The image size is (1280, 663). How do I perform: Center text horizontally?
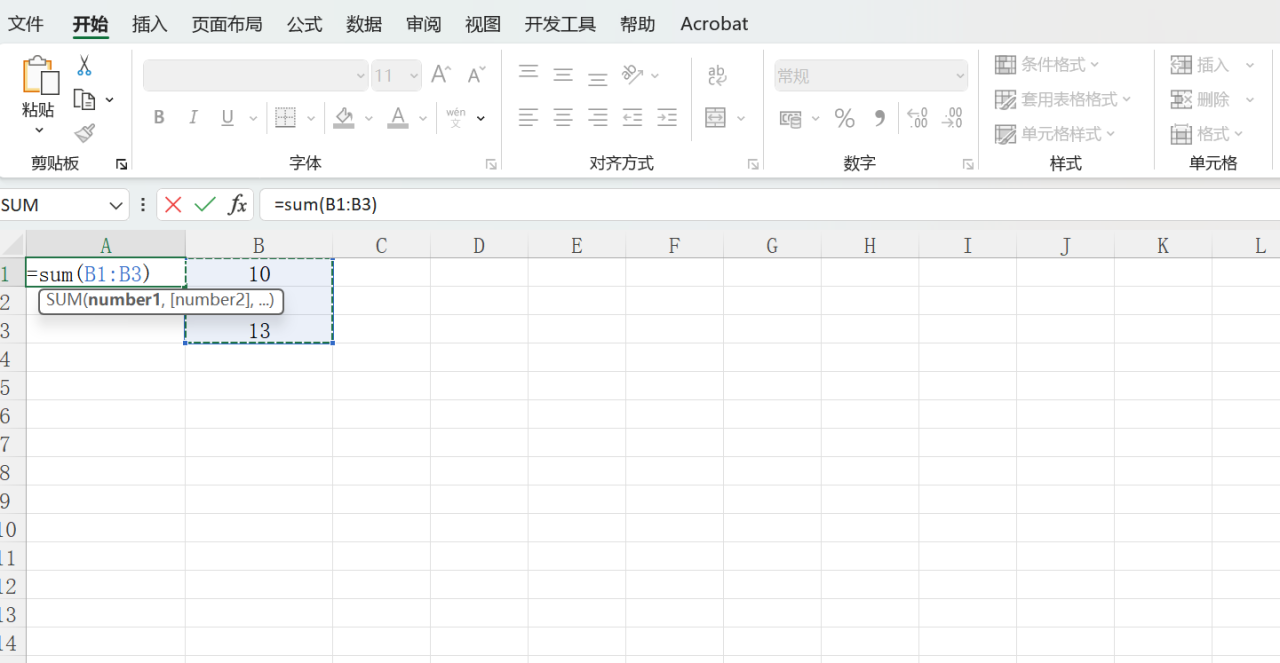pos(563,118)
